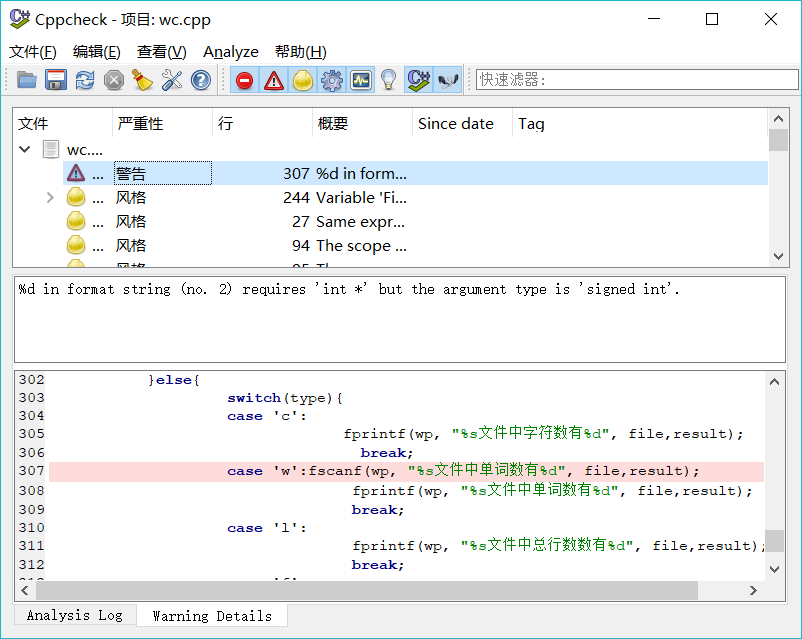802x639 pixels.
Task: Click code view scroll down arrow
Action: click(774, 569)
